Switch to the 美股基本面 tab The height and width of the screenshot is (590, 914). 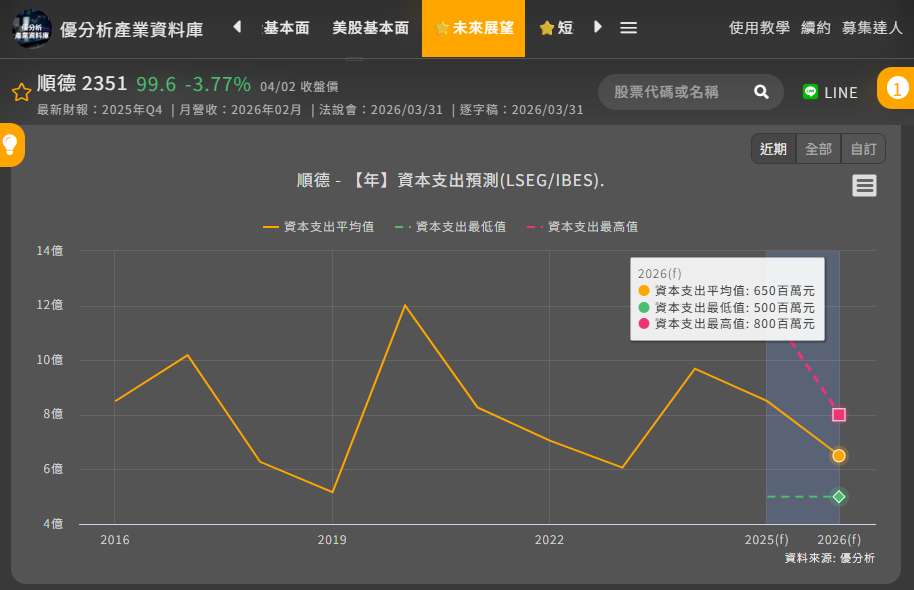pyautogui.click(x=370, y=28)
